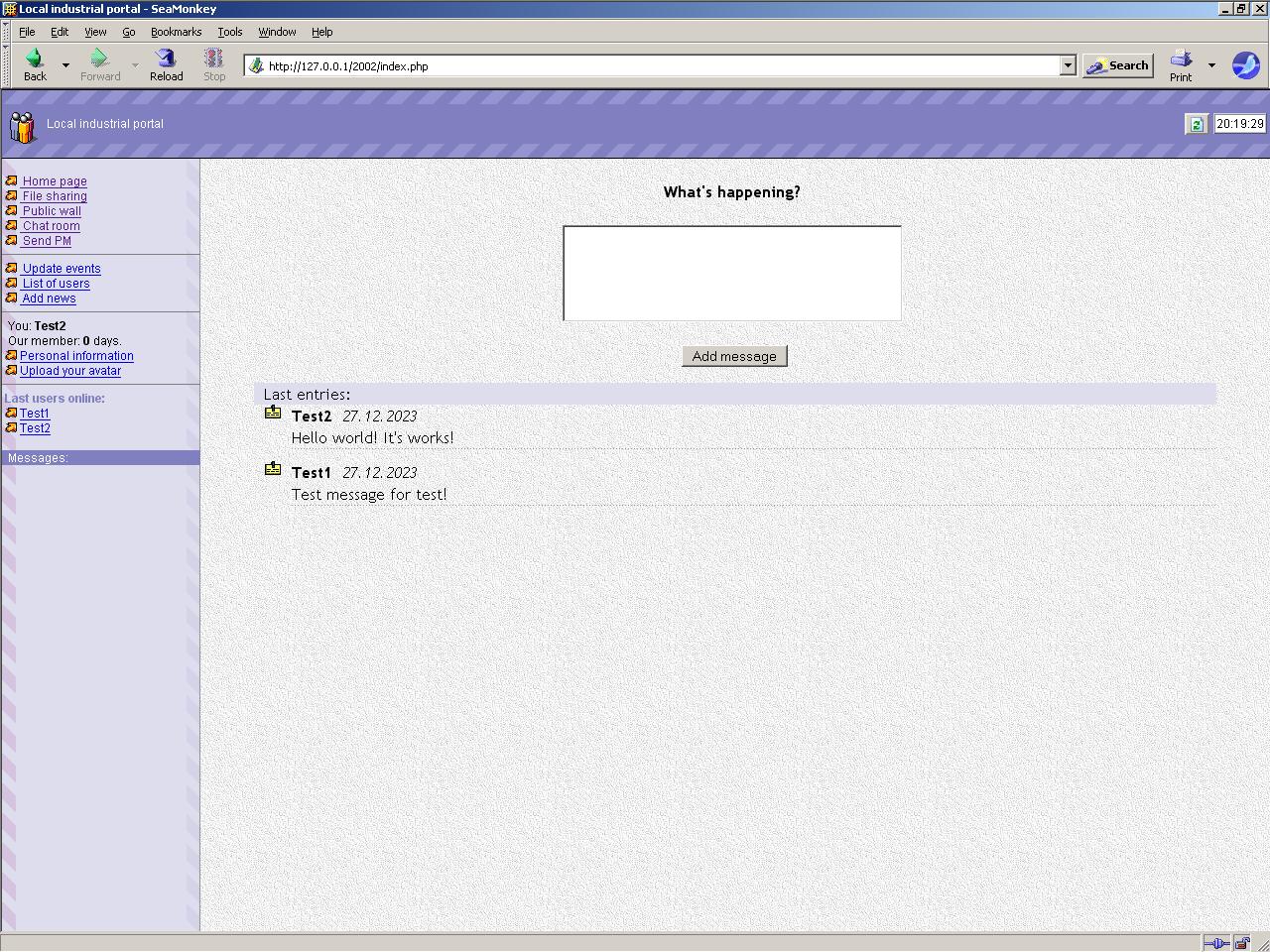Viewport: 1270px width, 952px height.
Task: Go to the Chat room link
Action: click(x=51, y=226)
